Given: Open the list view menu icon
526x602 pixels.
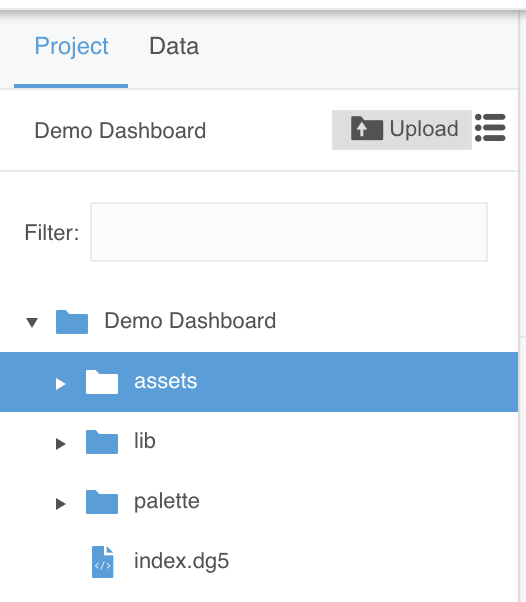Looking at the screenshot, I should point(490,128).
